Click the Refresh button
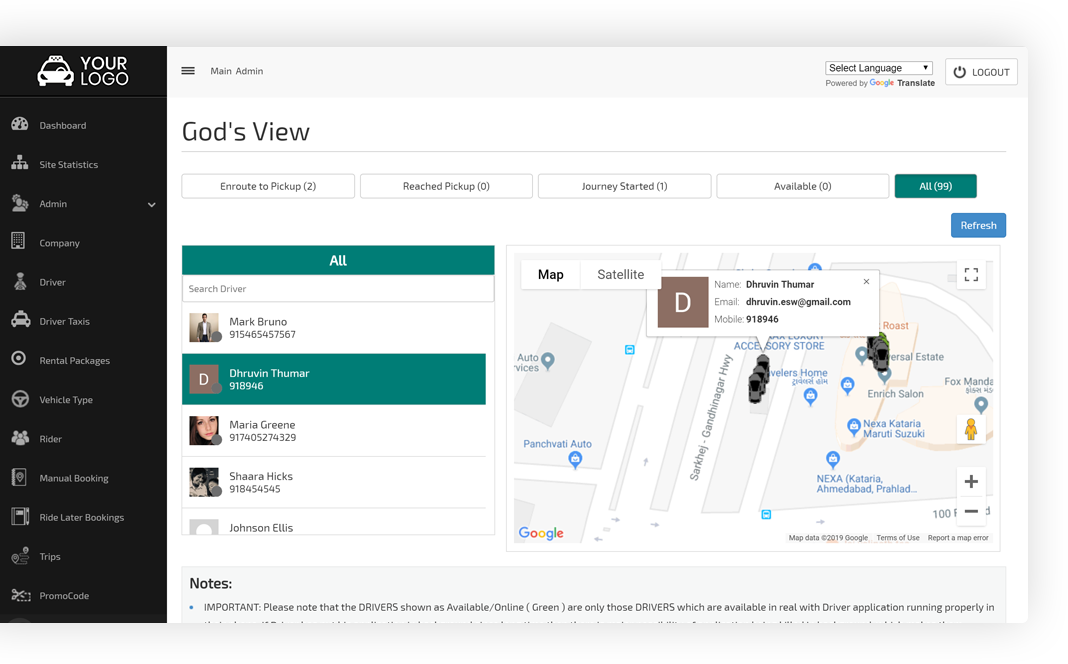Image resolution: width=1068 pixels, height=664 pixels. tap(978, 225)
